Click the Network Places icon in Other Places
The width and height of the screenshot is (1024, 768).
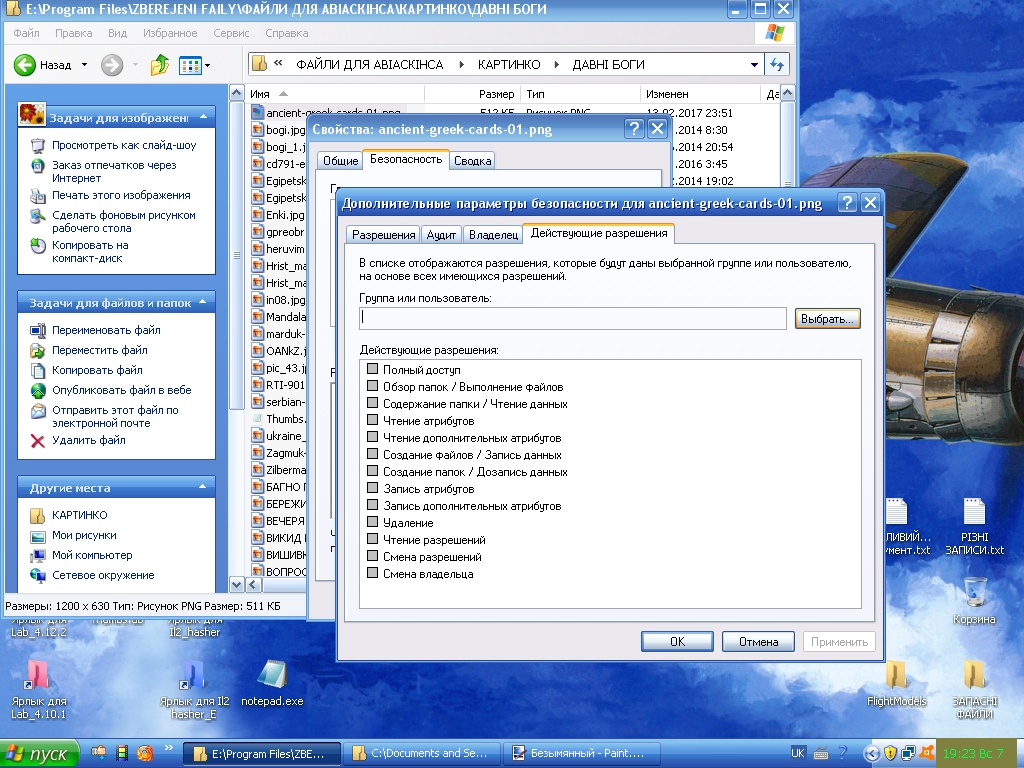tap(38, 575)
